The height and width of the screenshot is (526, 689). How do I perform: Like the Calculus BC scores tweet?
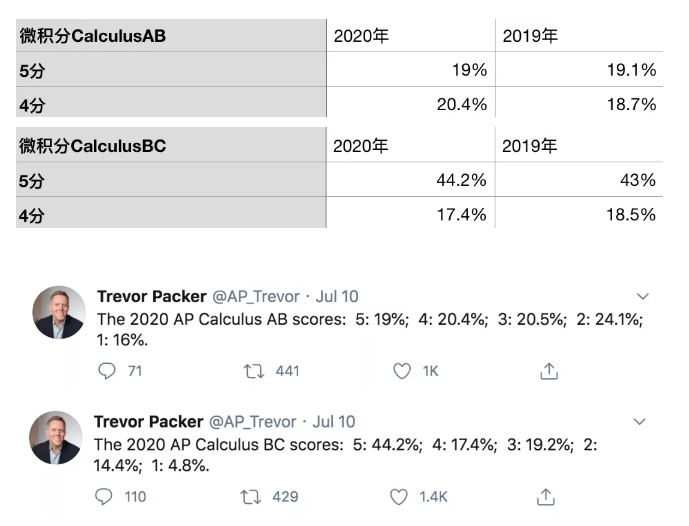click(399, 497)
